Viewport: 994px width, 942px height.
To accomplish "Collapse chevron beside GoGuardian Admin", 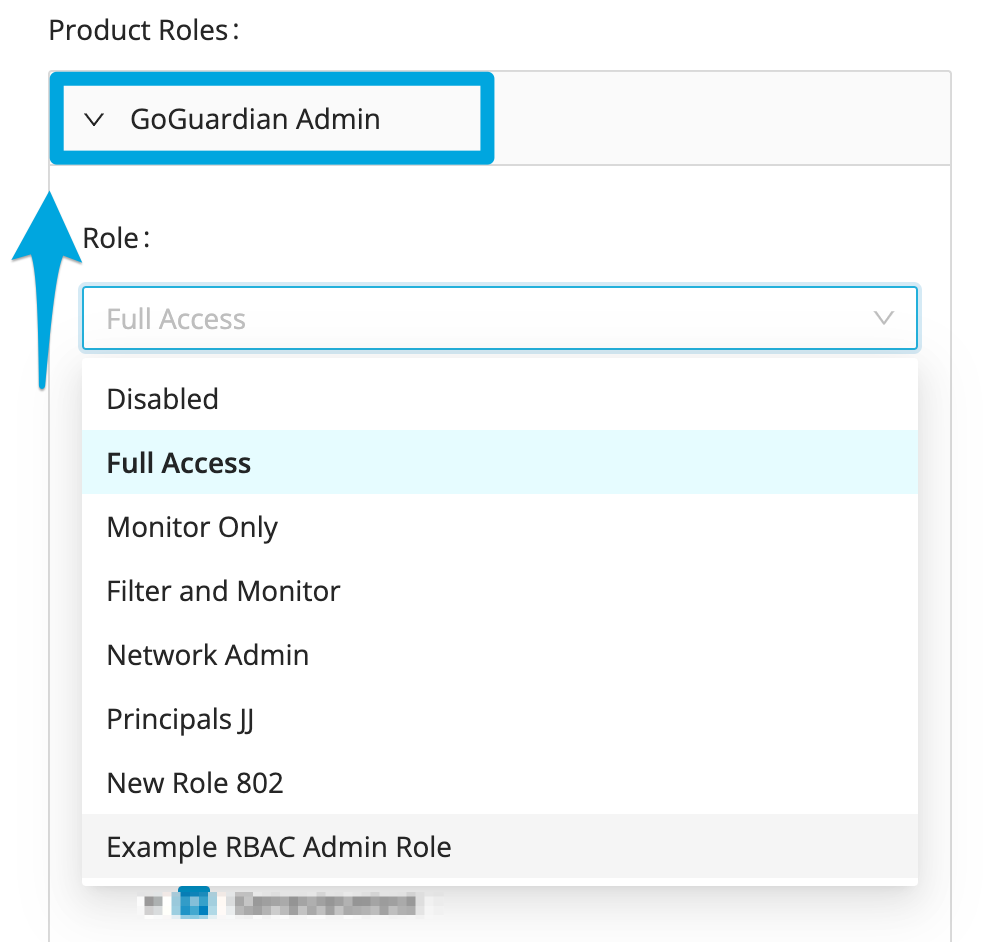I will (x=95, y=120).
